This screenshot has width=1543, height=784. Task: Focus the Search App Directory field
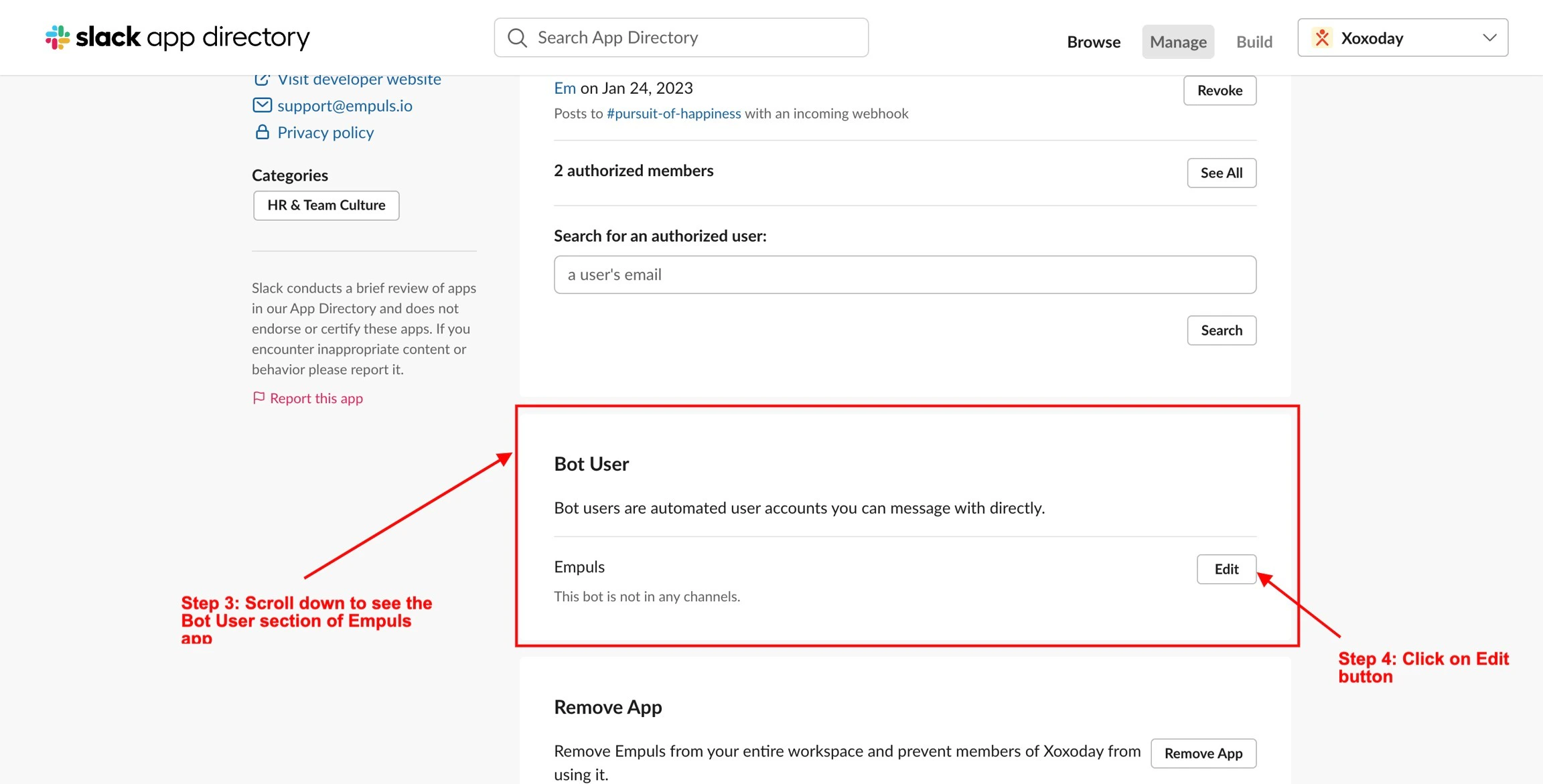coord(681,37)
